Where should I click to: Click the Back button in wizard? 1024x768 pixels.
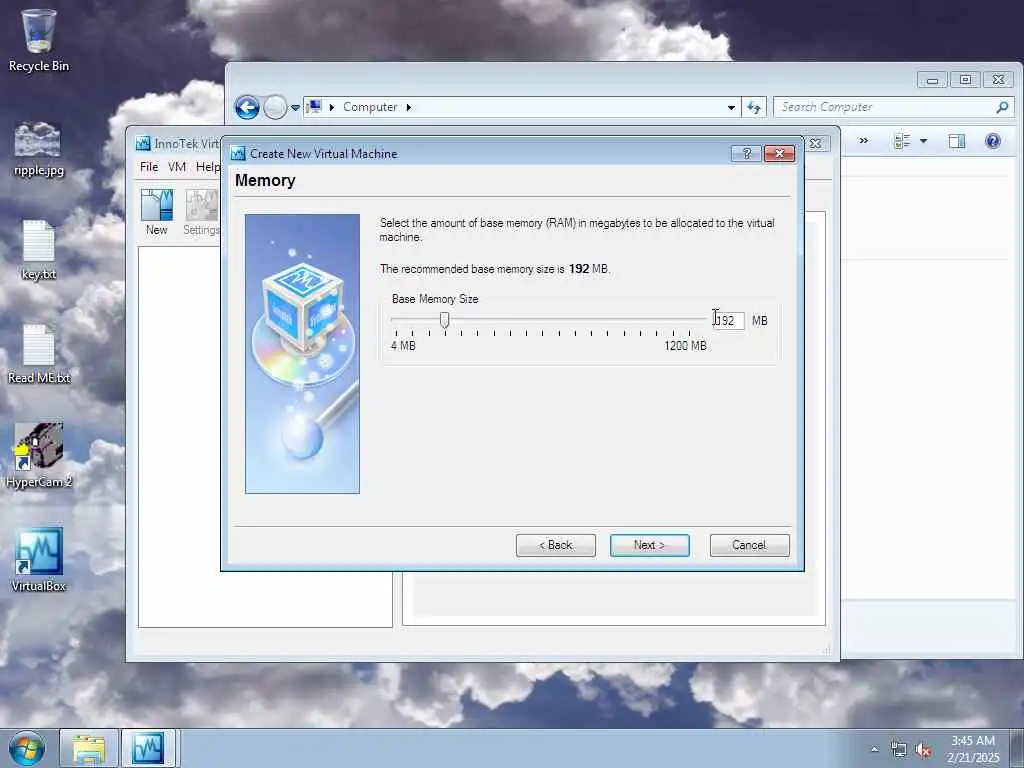point(556,545)
